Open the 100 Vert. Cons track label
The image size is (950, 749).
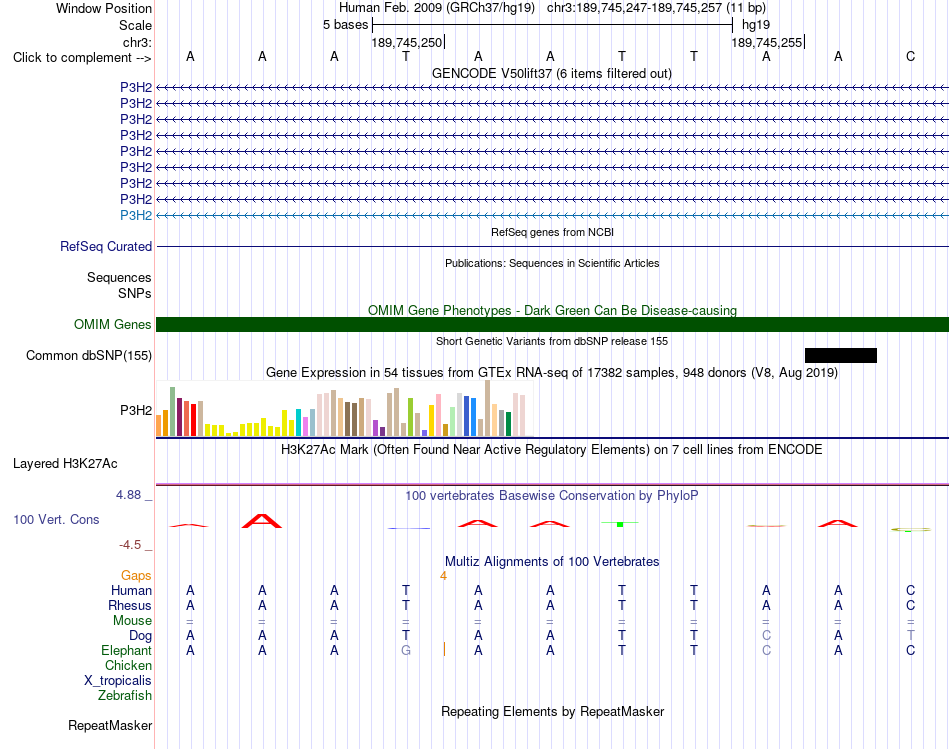tap(56, 519)
